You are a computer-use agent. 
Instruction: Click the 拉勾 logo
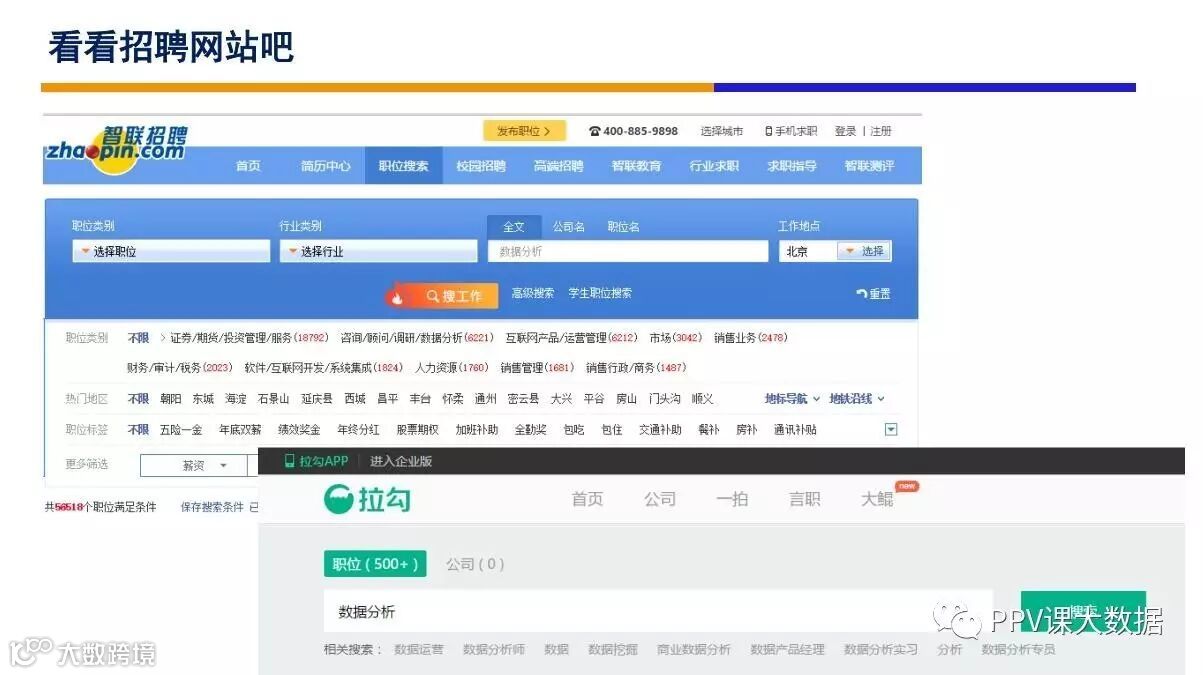[x=368, y=499]
